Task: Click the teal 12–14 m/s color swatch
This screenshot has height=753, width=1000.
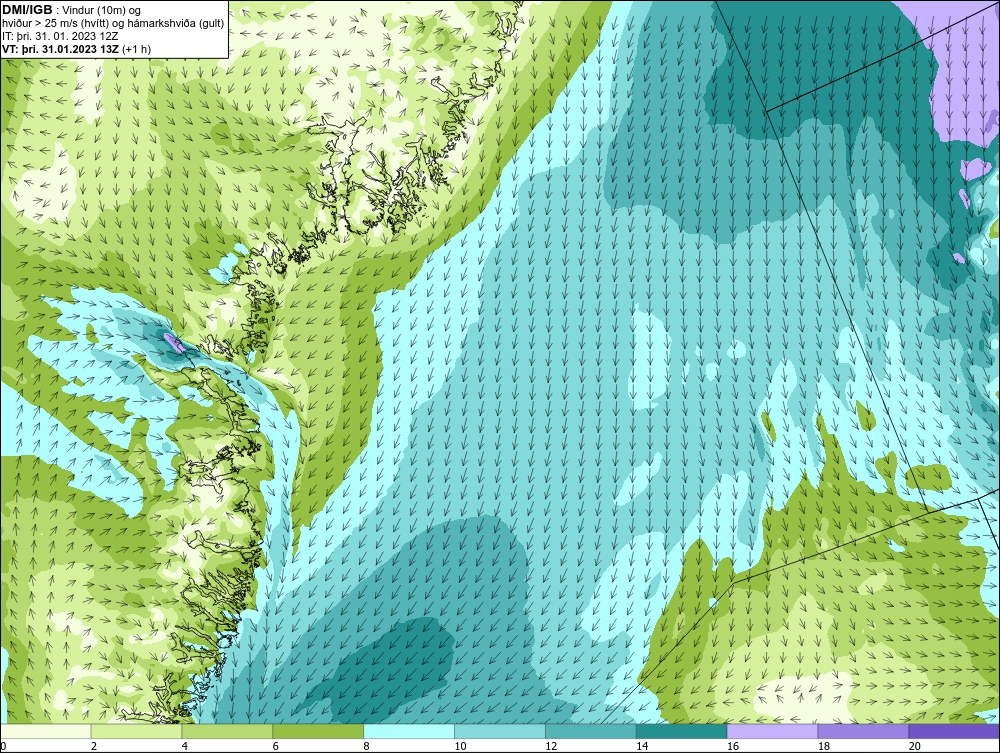Action: [591, 731]
